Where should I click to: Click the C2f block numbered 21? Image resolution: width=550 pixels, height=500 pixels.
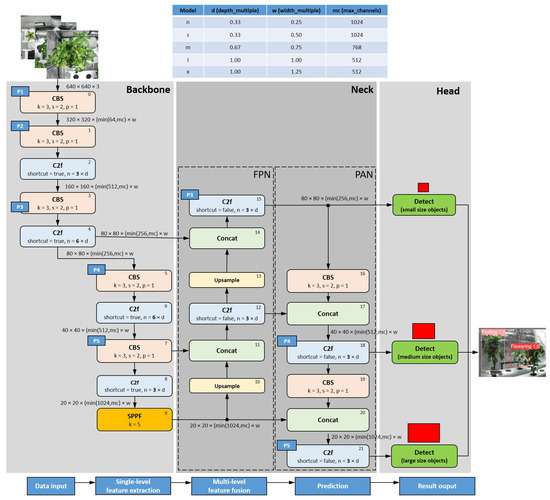328,456
